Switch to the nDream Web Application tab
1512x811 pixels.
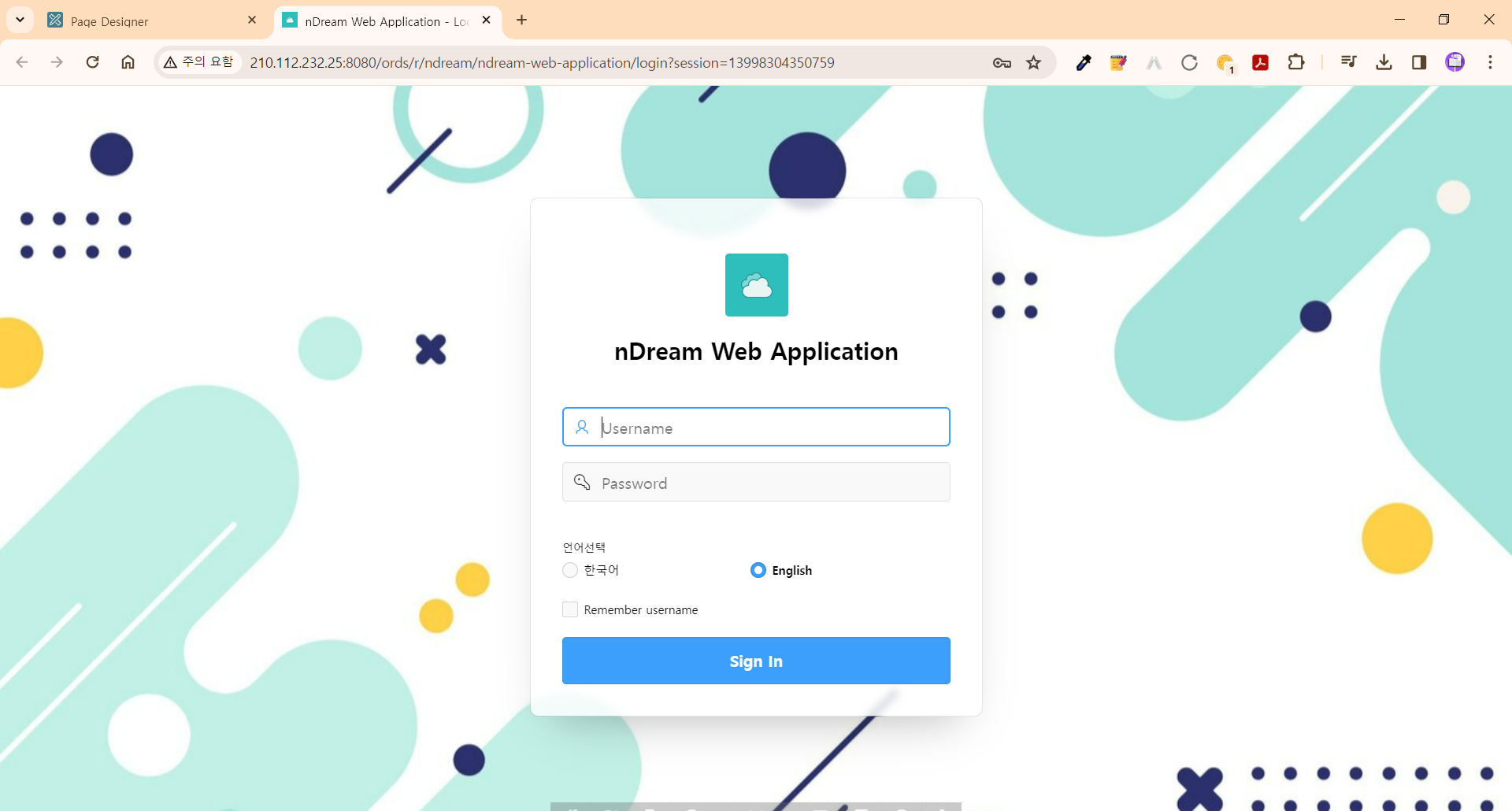click(386, 20)
